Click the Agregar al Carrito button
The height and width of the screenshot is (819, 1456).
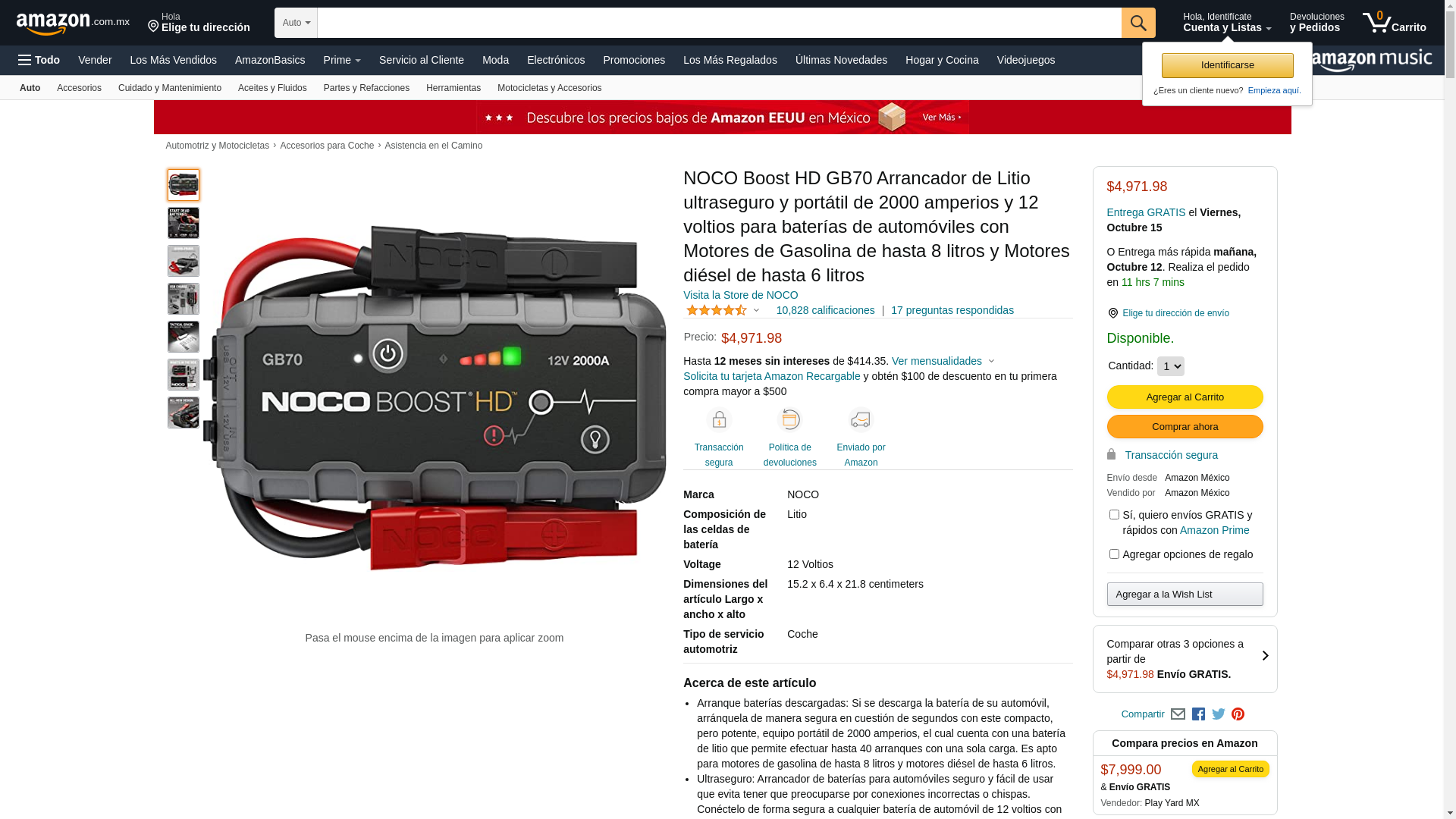(1185, 397)
